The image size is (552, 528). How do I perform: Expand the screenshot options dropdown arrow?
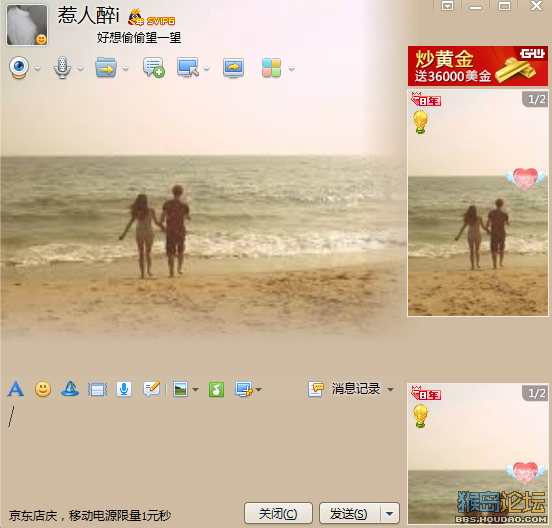tap(258, 390)
